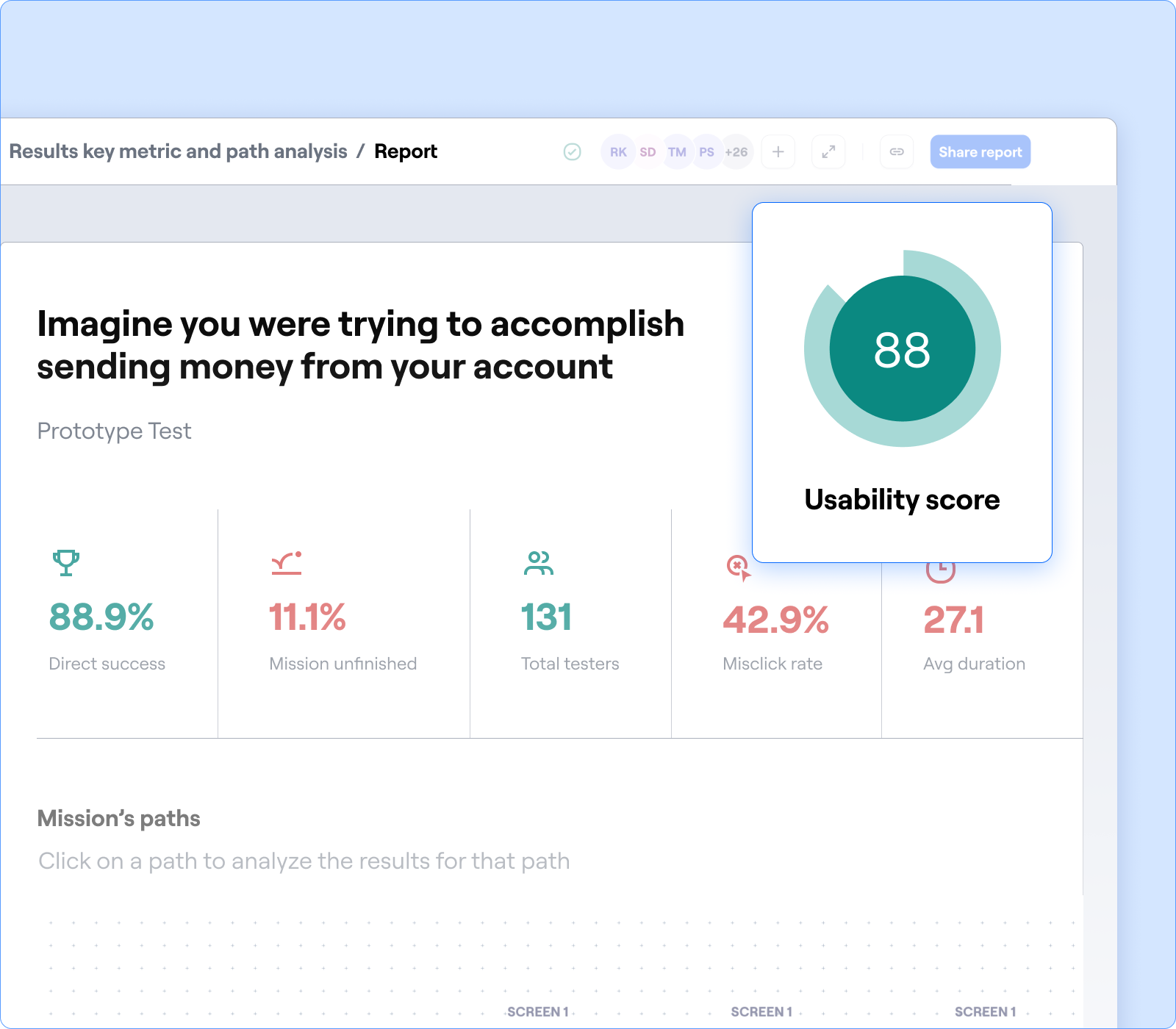The height and width of the screenshot is (1029, 1176).
Task: Open the RK collaborator avatar
Action: (618, 152)
